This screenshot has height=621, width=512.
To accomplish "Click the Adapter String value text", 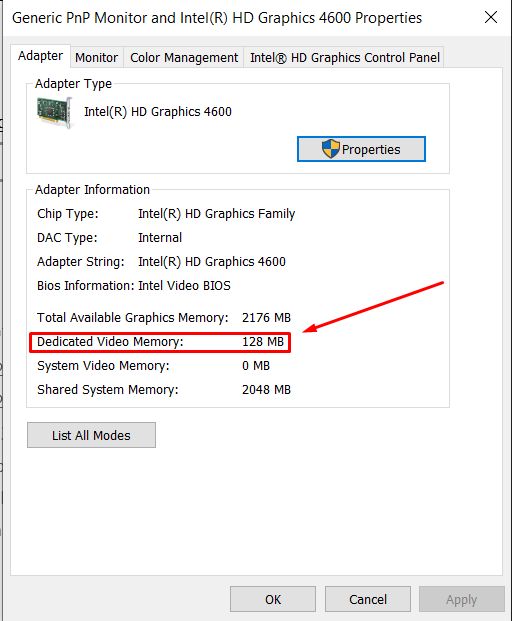I will [212, 262].
